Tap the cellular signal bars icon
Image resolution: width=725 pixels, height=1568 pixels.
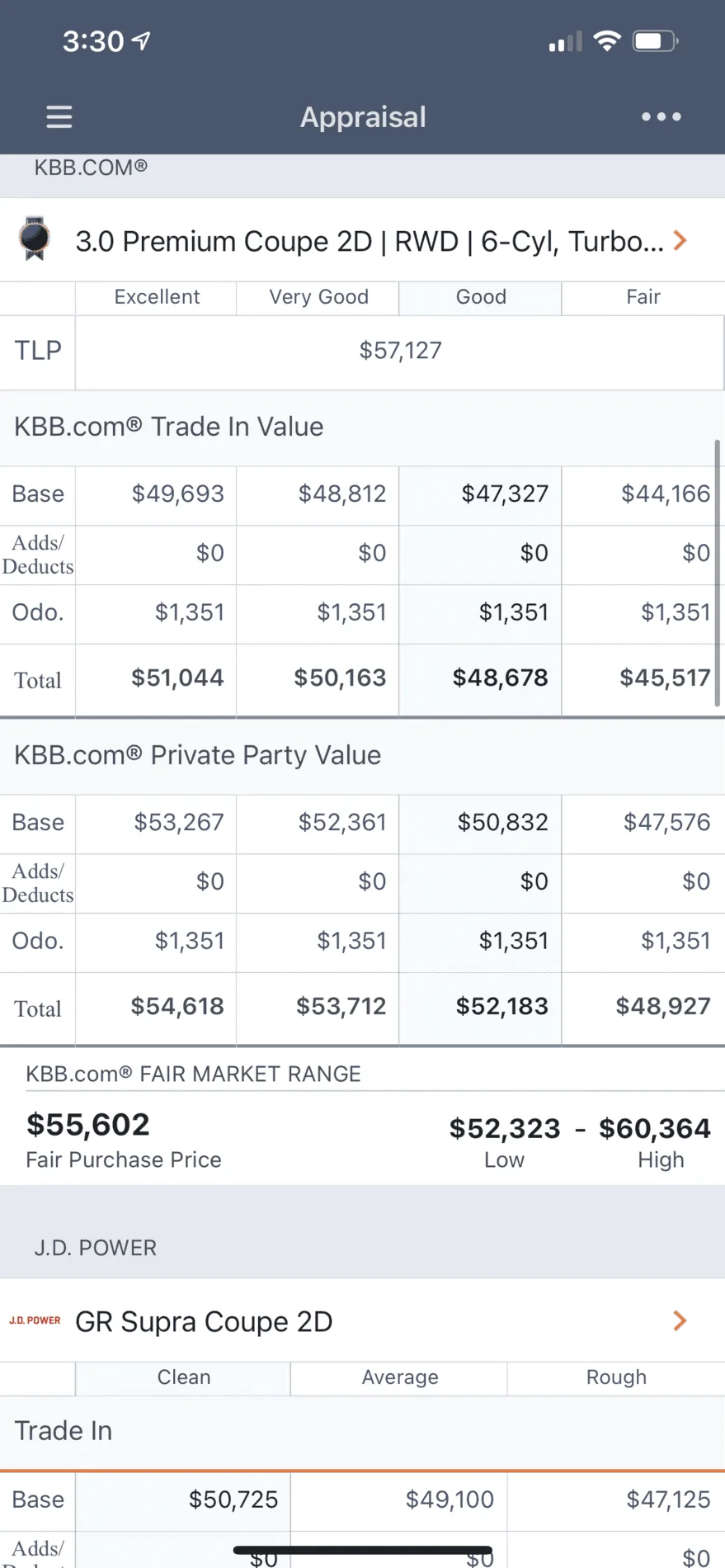coord(565,41)
